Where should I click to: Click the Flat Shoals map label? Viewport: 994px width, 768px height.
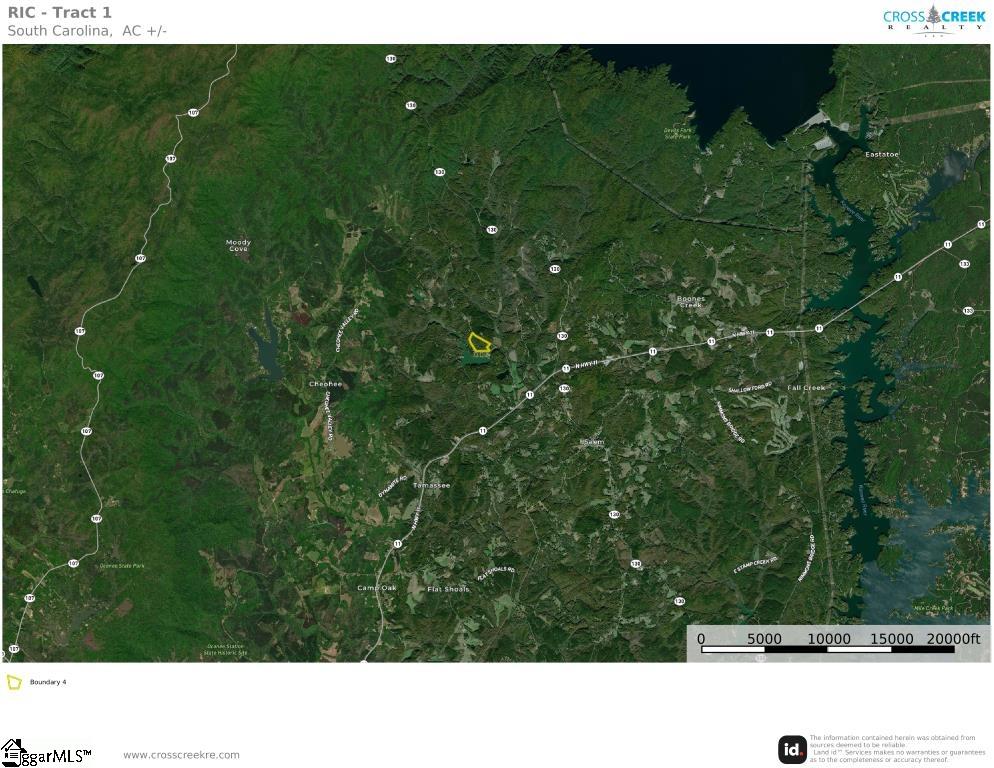tap(448, 589)
